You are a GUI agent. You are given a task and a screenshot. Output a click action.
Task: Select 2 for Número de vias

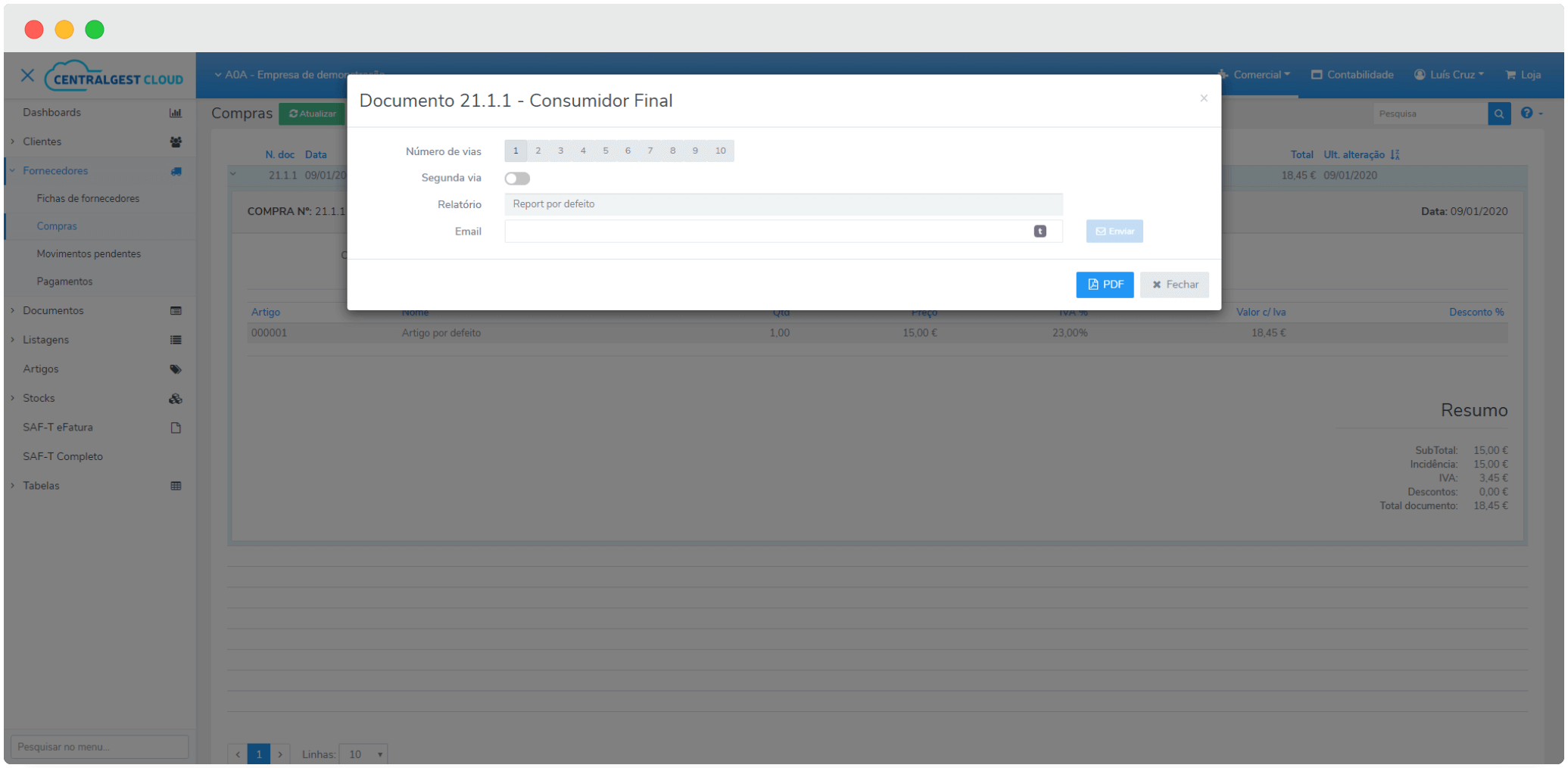click(x=538, y=151)
